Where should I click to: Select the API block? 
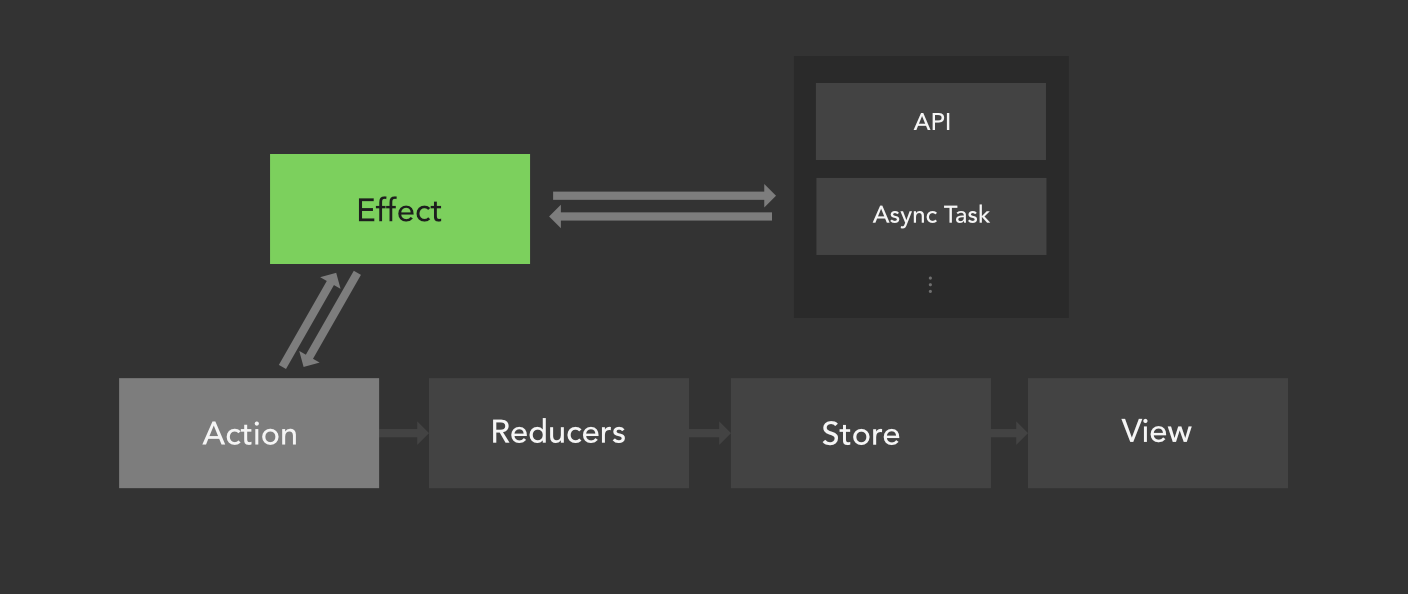(x=930, y=121)
